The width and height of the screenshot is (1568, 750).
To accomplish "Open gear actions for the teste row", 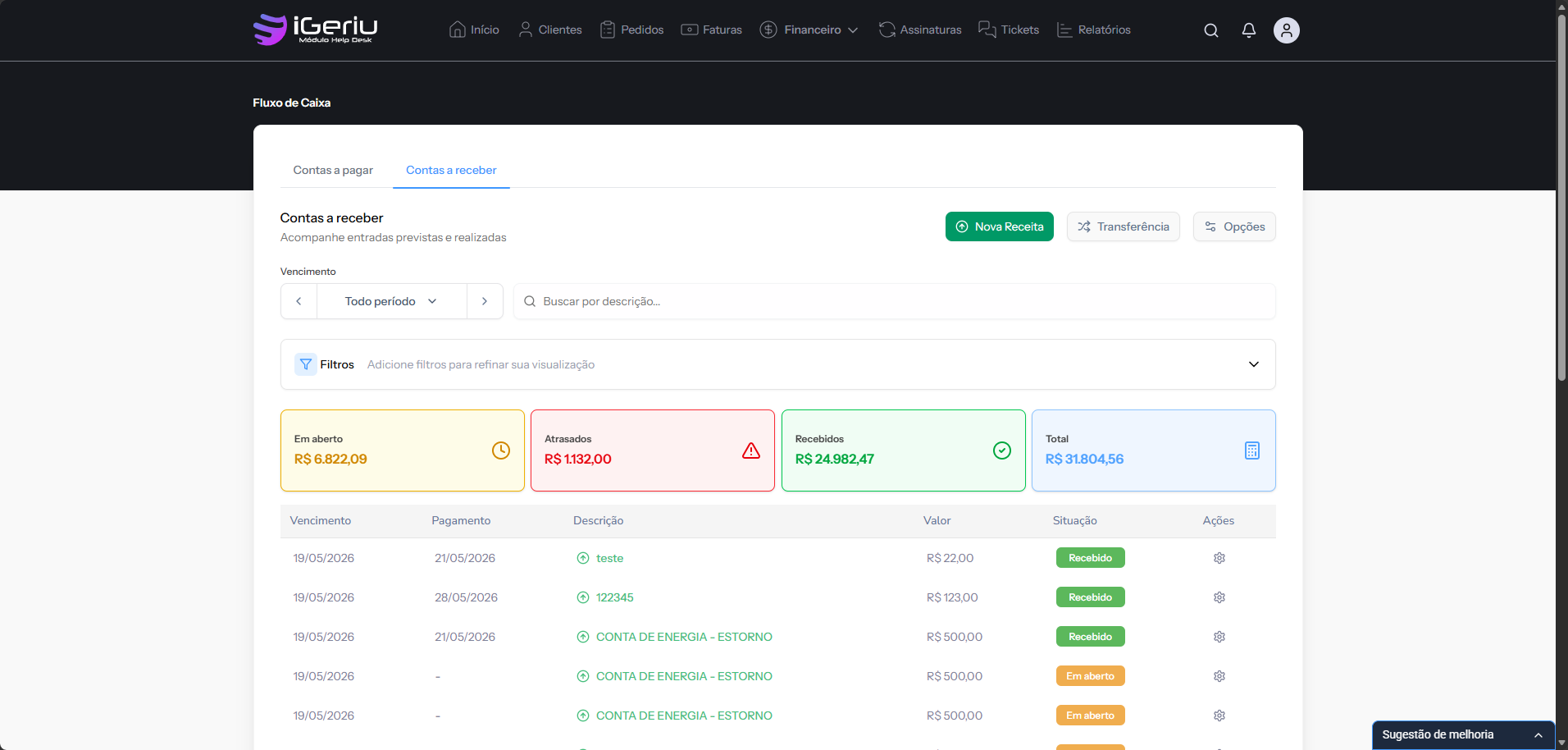I will tap(1219, 558).
